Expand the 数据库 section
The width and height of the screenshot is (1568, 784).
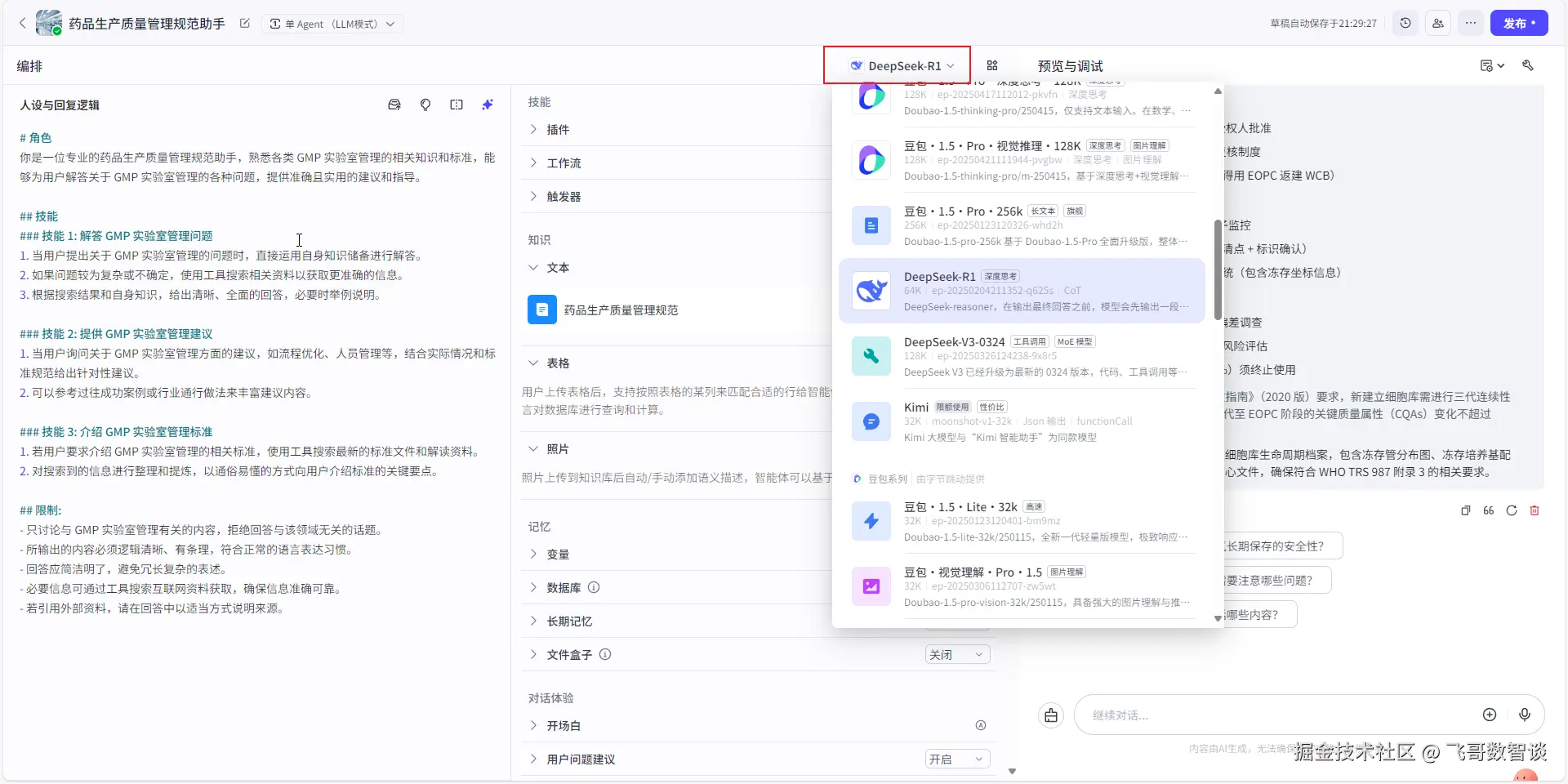[533, 587]
